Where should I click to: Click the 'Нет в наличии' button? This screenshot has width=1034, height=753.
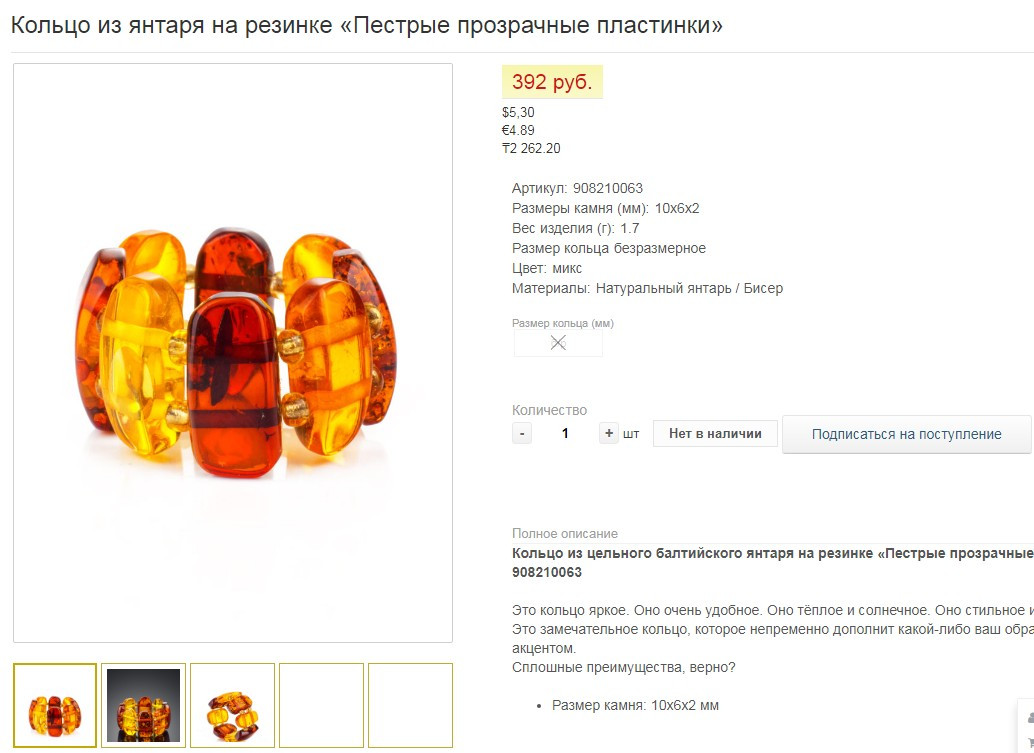715,433
